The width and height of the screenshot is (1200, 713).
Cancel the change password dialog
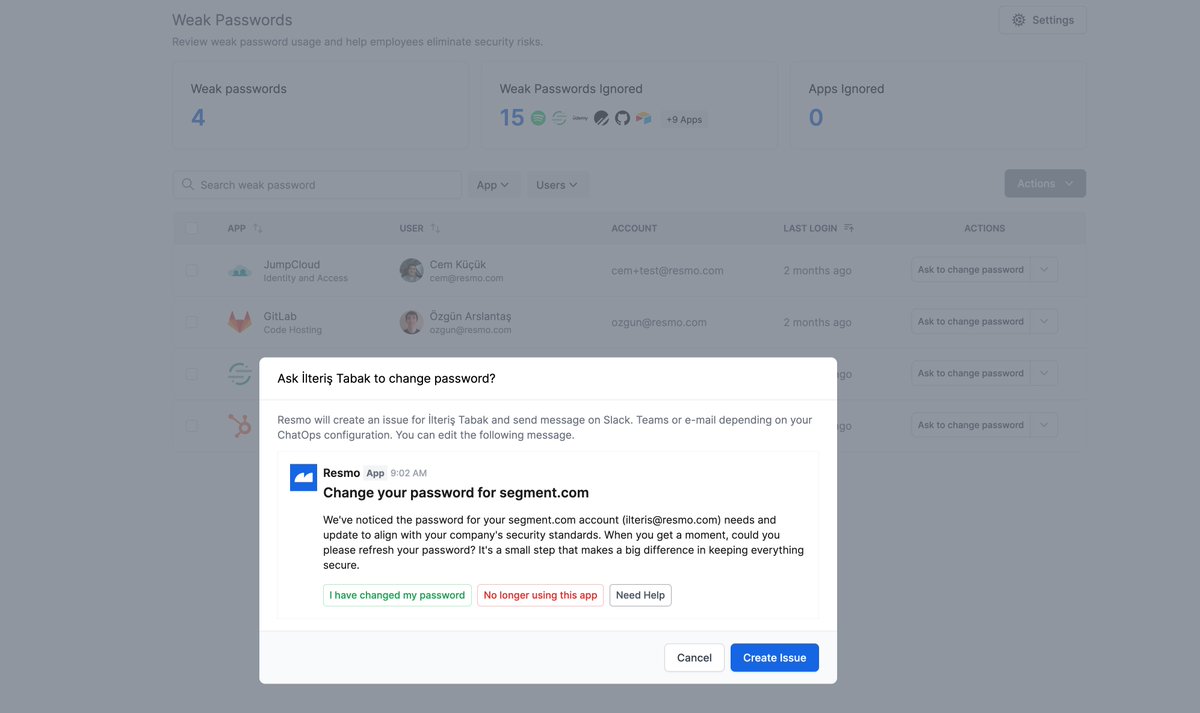point(694,657)
